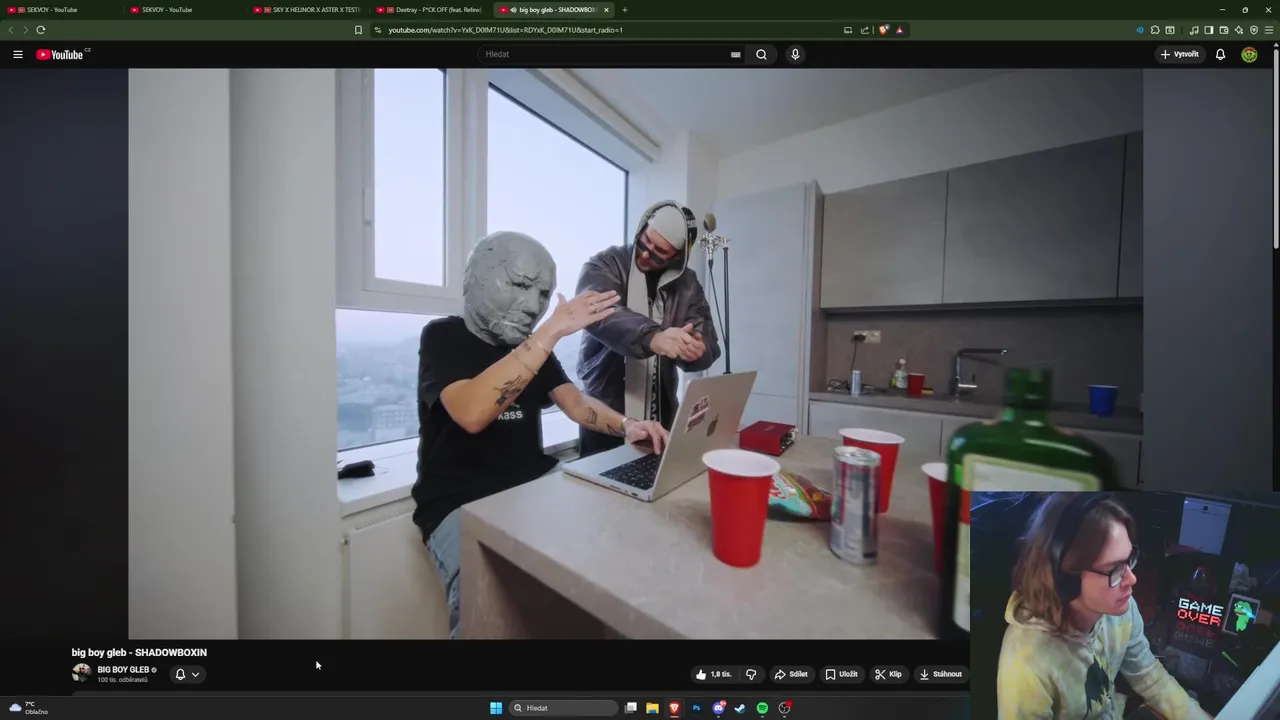
Task: Dislike the video with thumbs down
Action: tap(751, 674)
